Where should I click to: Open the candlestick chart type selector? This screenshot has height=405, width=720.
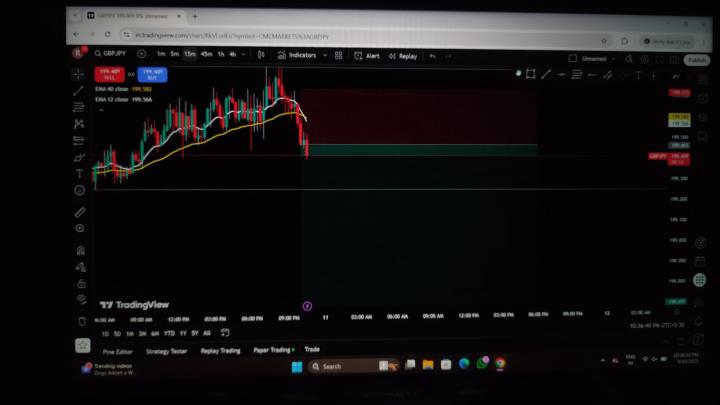[x=261, y=55]
